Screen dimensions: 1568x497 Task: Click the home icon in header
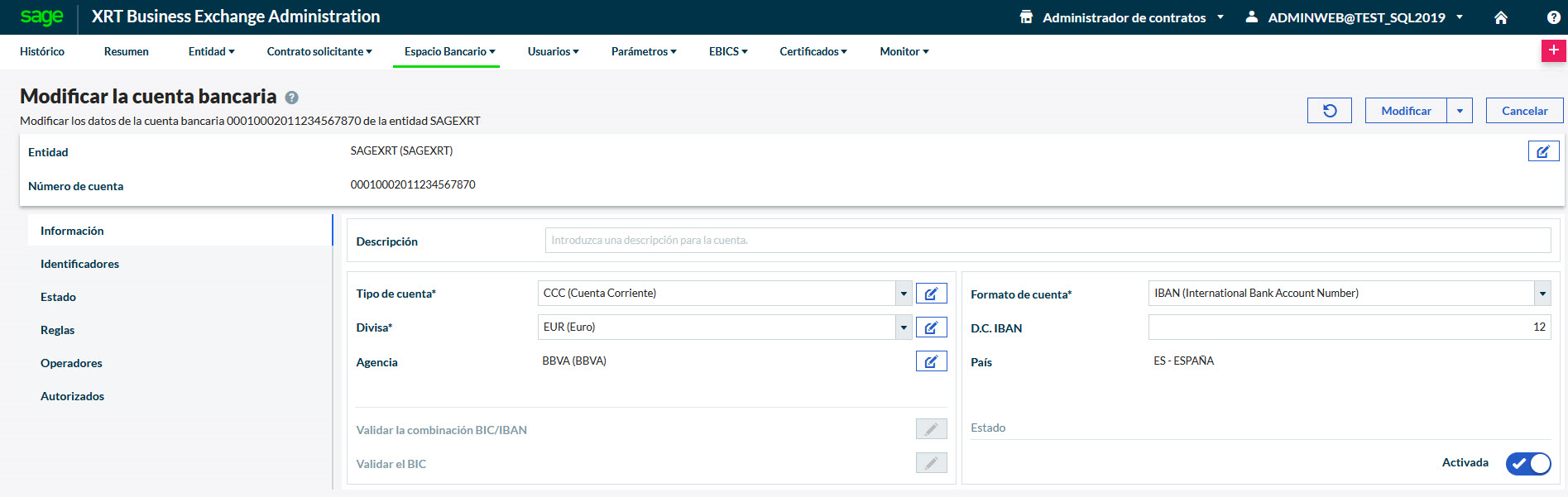pyautogui.click(x=1501, y=17)
